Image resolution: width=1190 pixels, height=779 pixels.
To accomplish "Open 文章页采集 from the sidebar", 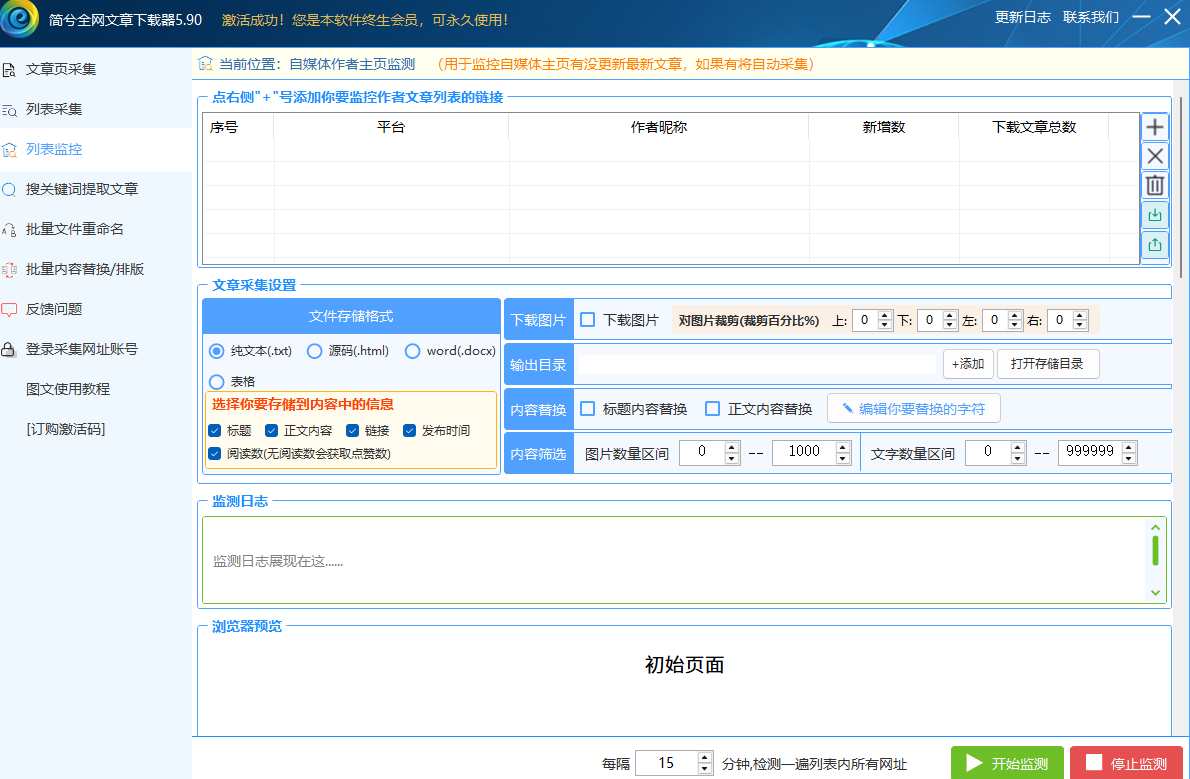I will pos(61,69).
